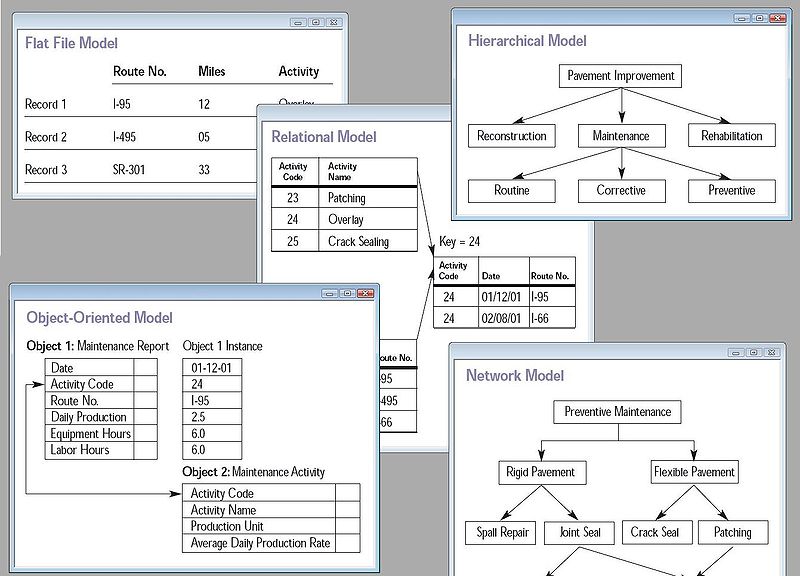
Task: Click the 'Object 2: Maintenance Activity' heading
Action: click(x=254, y=472)
